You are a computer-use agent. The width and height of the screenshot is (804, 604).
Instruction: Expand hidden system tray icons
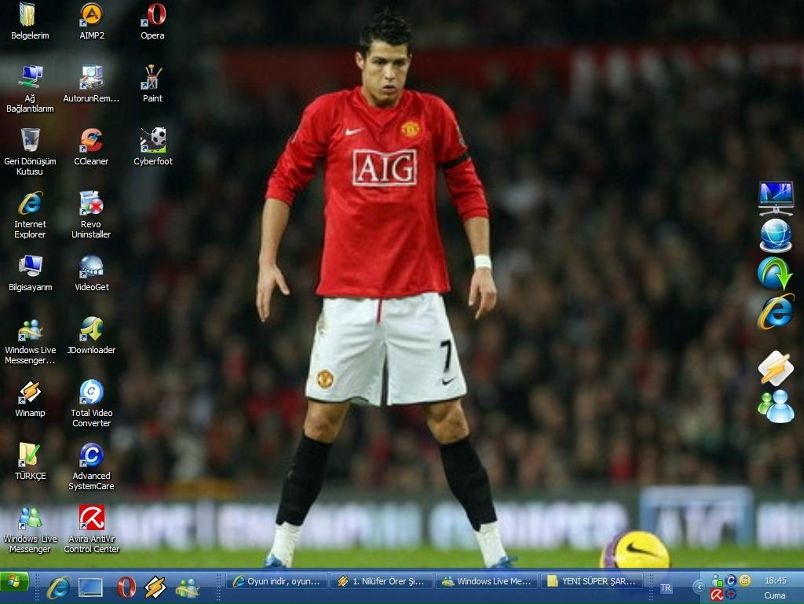[x=699, y=586]
